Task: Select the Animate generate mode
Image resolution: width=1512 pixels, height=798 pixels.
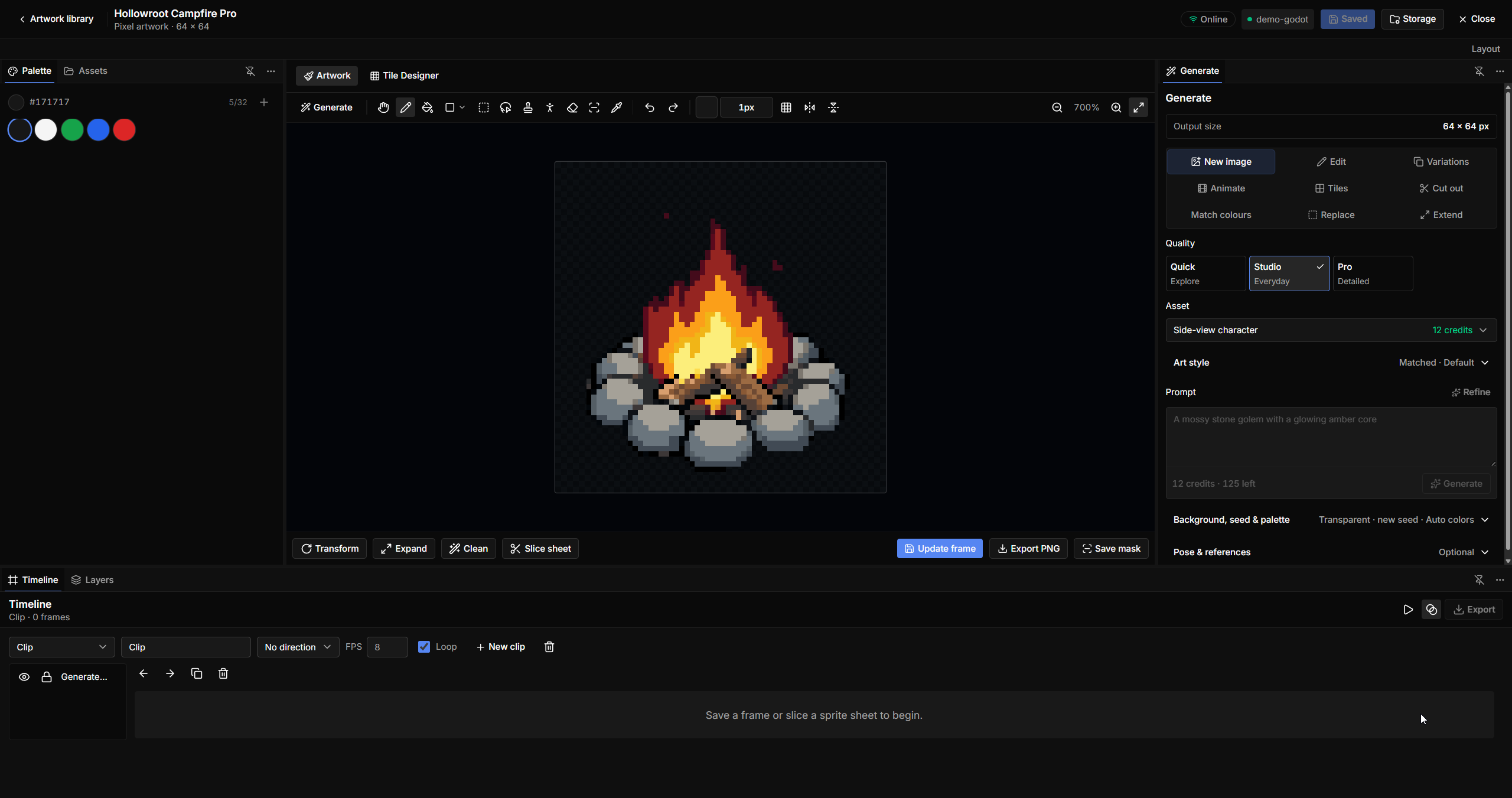Action: [x=1221, y=188]
